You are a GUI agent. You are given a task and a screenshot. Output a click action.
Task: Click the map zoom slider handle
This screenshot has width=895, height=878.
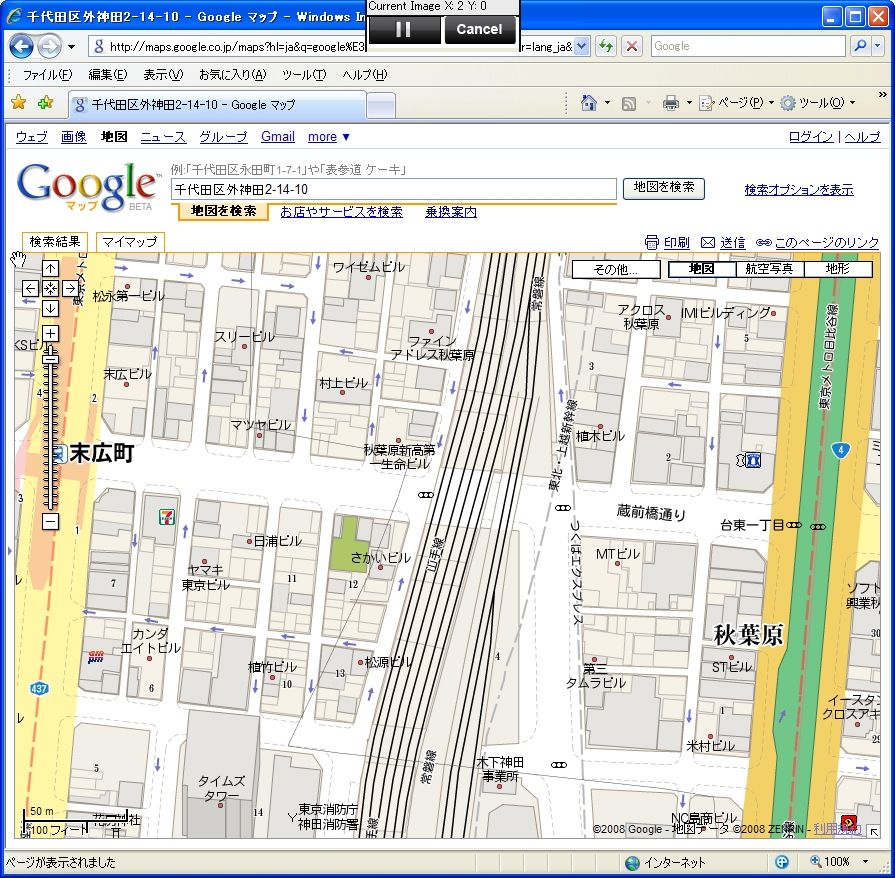[51, 358]
